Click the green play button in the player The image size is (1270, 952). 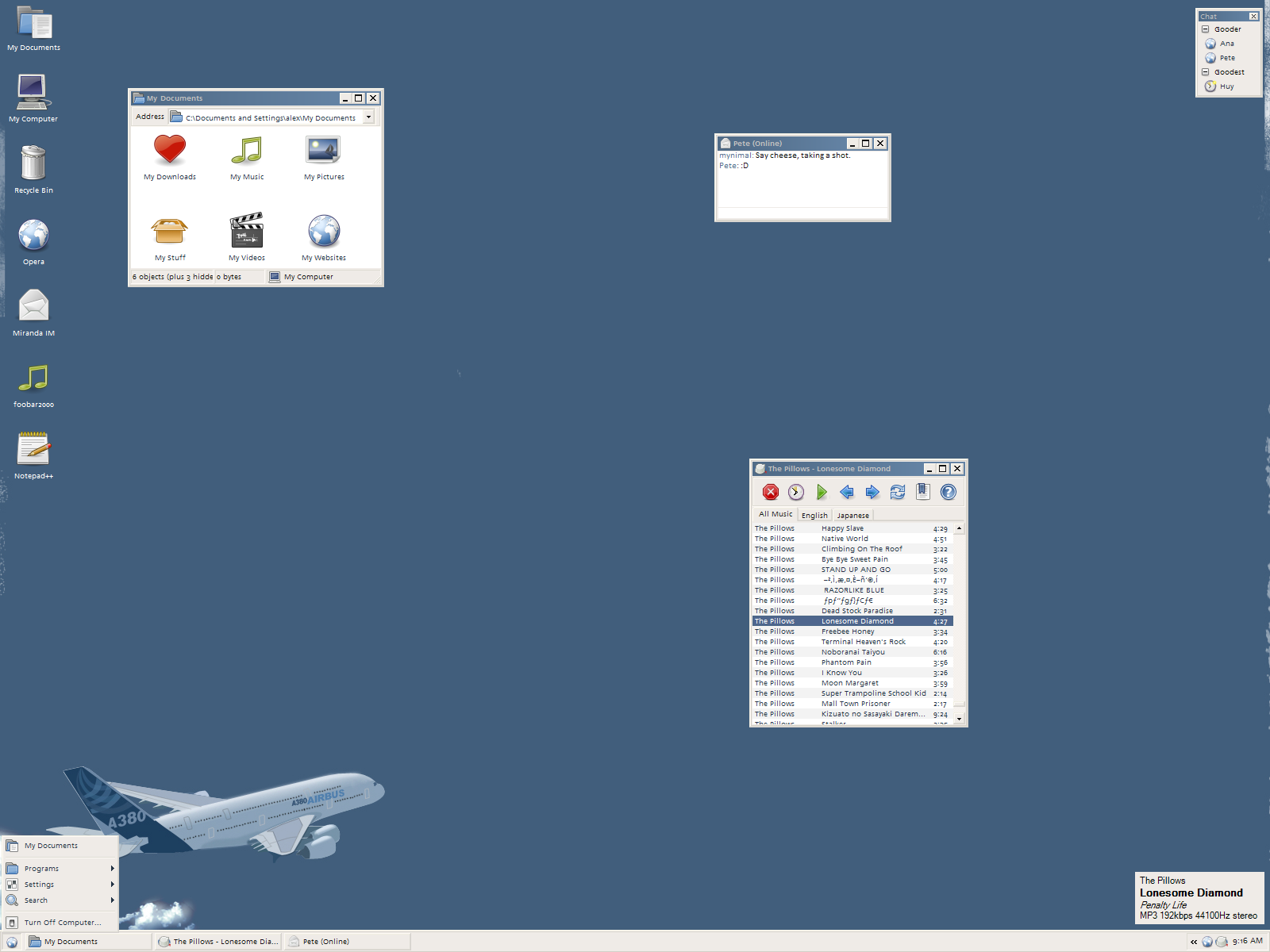(x=822, y=493)
